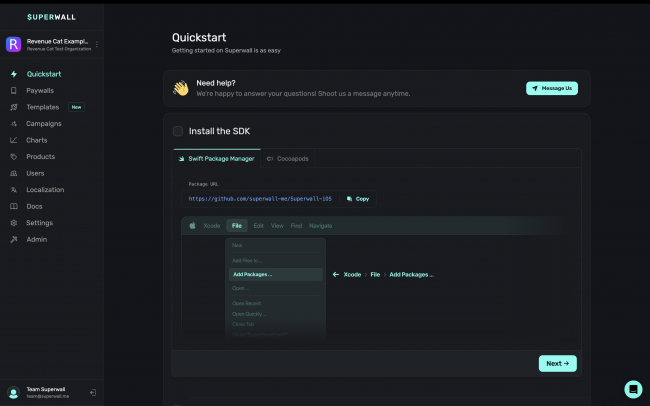Screen dimensions: 650x406
Task: Open Users via its people icon
Action: (14, 173)
